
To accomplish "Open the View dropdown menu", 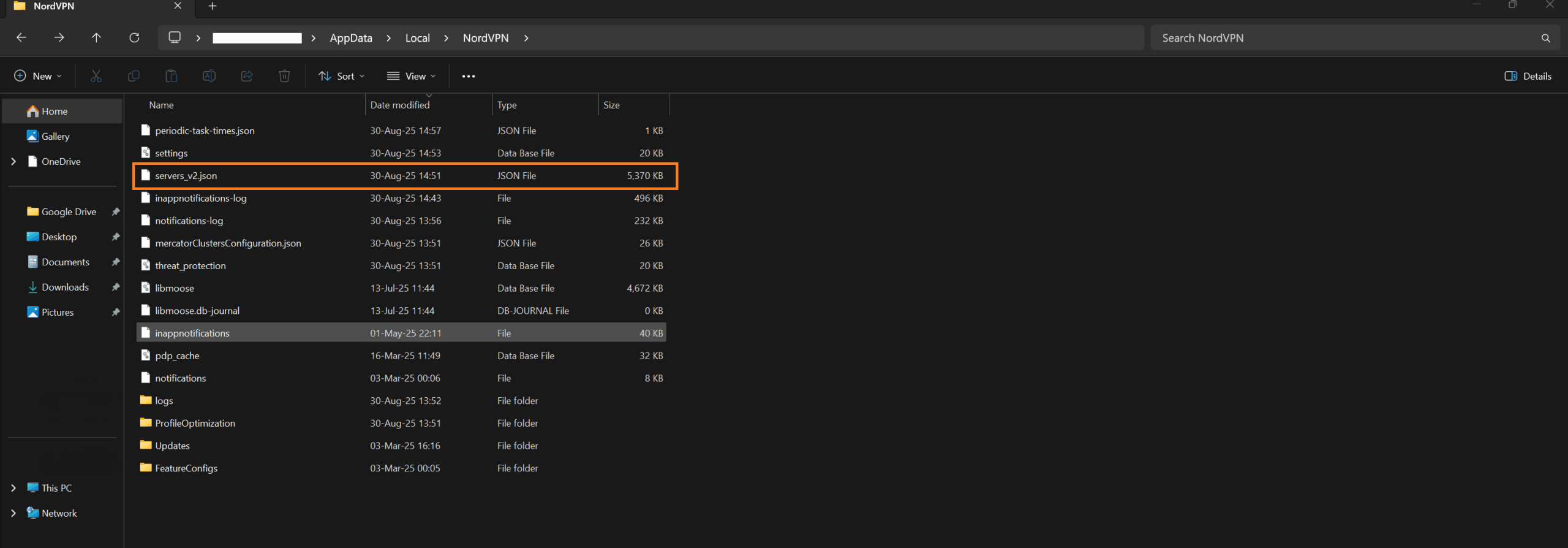I will [x=411, y=76].
